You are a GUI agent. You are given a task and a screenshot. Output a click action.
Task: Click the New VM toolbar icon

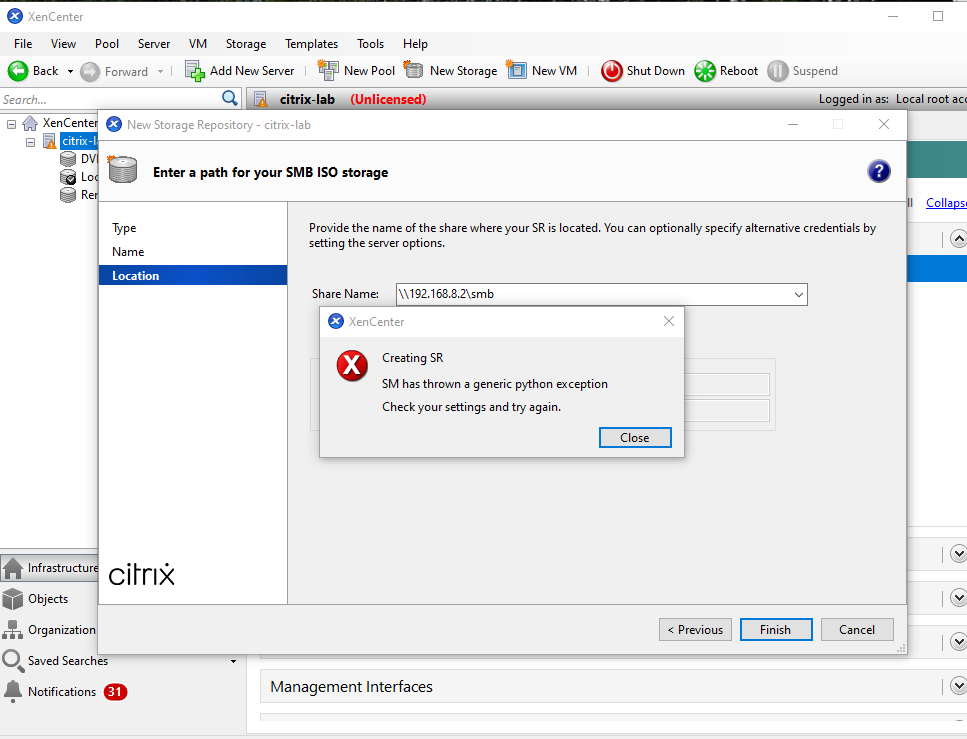pyautogui.click(x=516, y=70)
